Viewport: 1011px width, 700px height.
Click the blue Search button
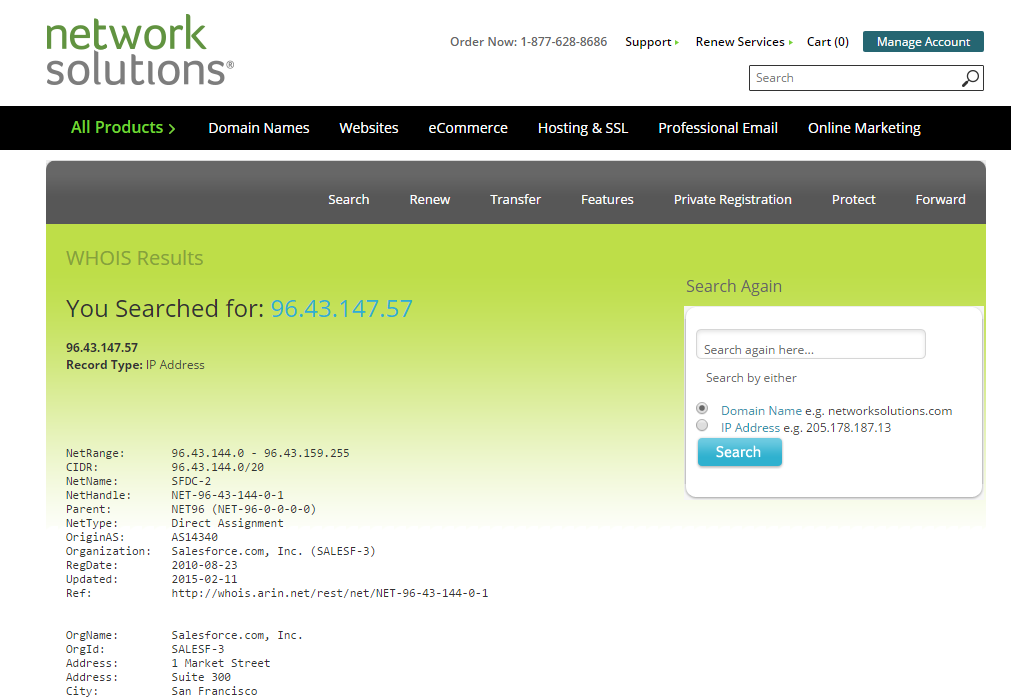point(740,452)
